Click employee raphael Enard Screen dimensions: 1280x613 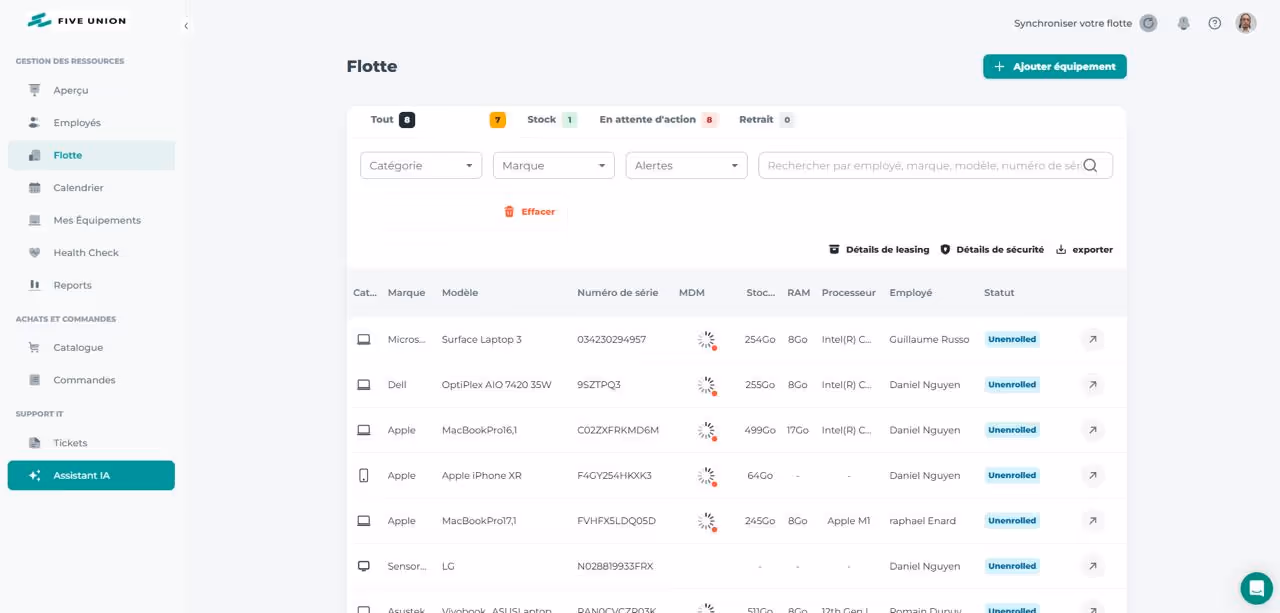pos(922,521)
